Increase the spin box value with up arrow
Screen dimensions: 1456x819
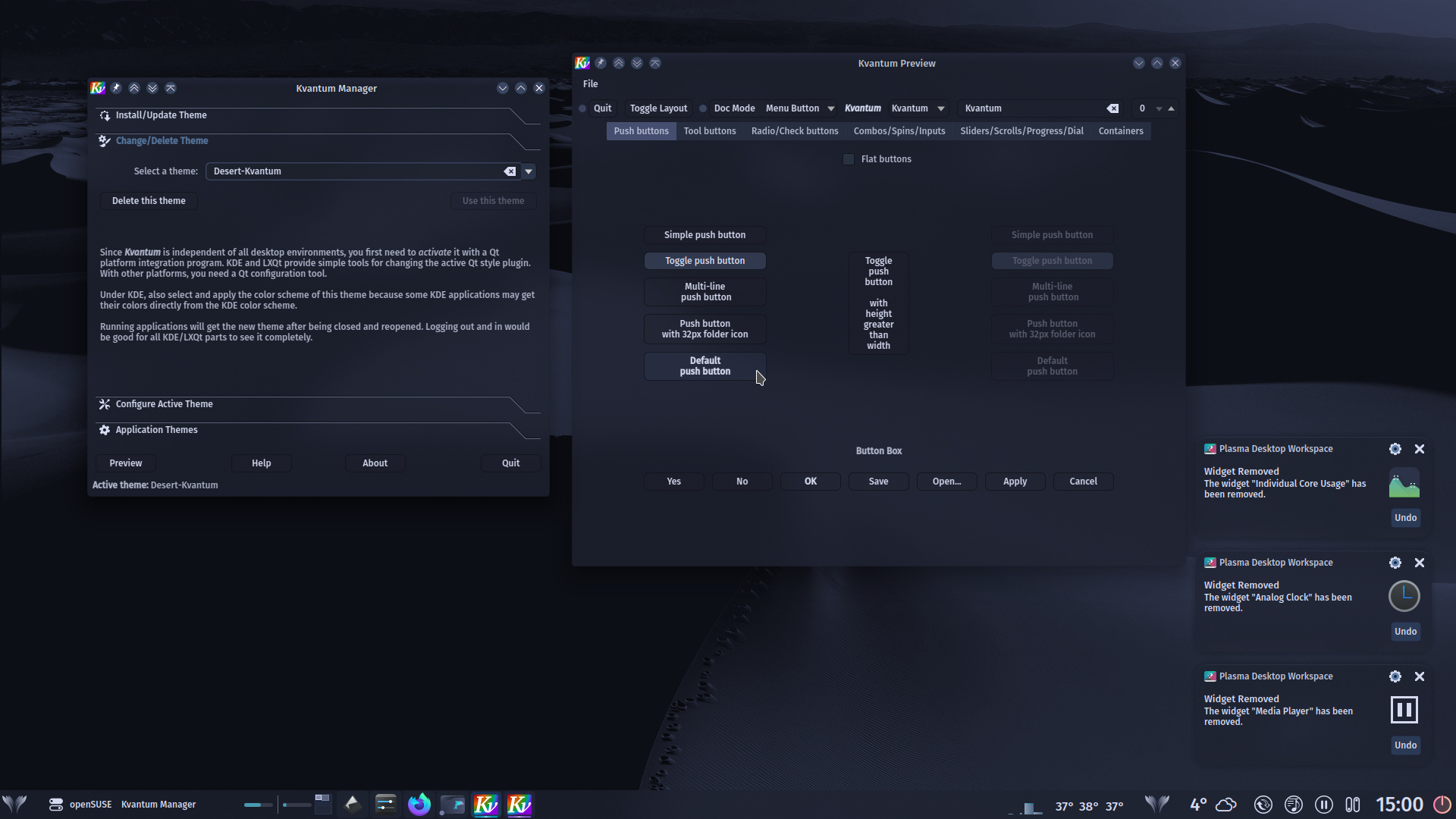1171,108
